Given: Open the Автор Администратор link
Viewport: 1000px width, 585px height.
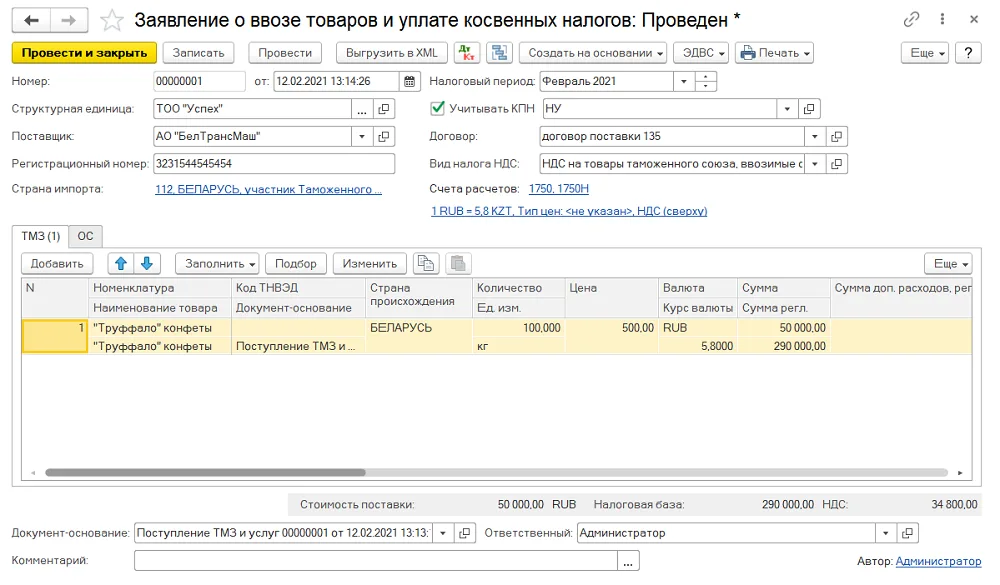Looking at the screenshot, I should tap(938, 561).
